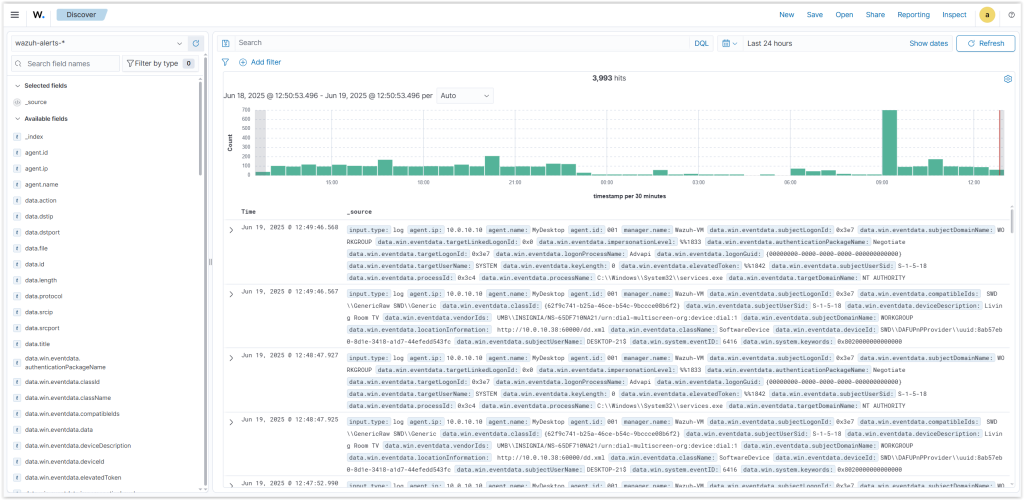Focus the Search field names box
This screenshot has width=1024, height=500.
(66, 63)
